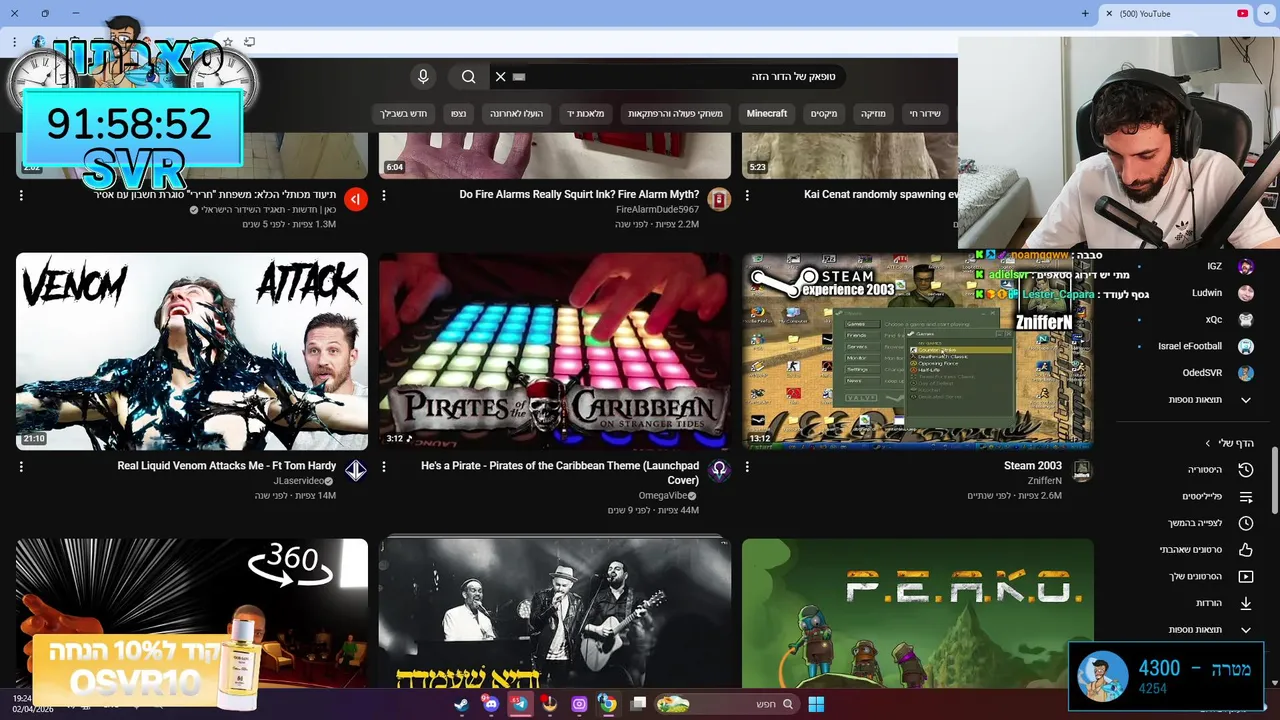Viewport: 1280px width, 720px height.
Task: Open the P.E.A.K.O. video thumbnail
Action: coord(918,613)
